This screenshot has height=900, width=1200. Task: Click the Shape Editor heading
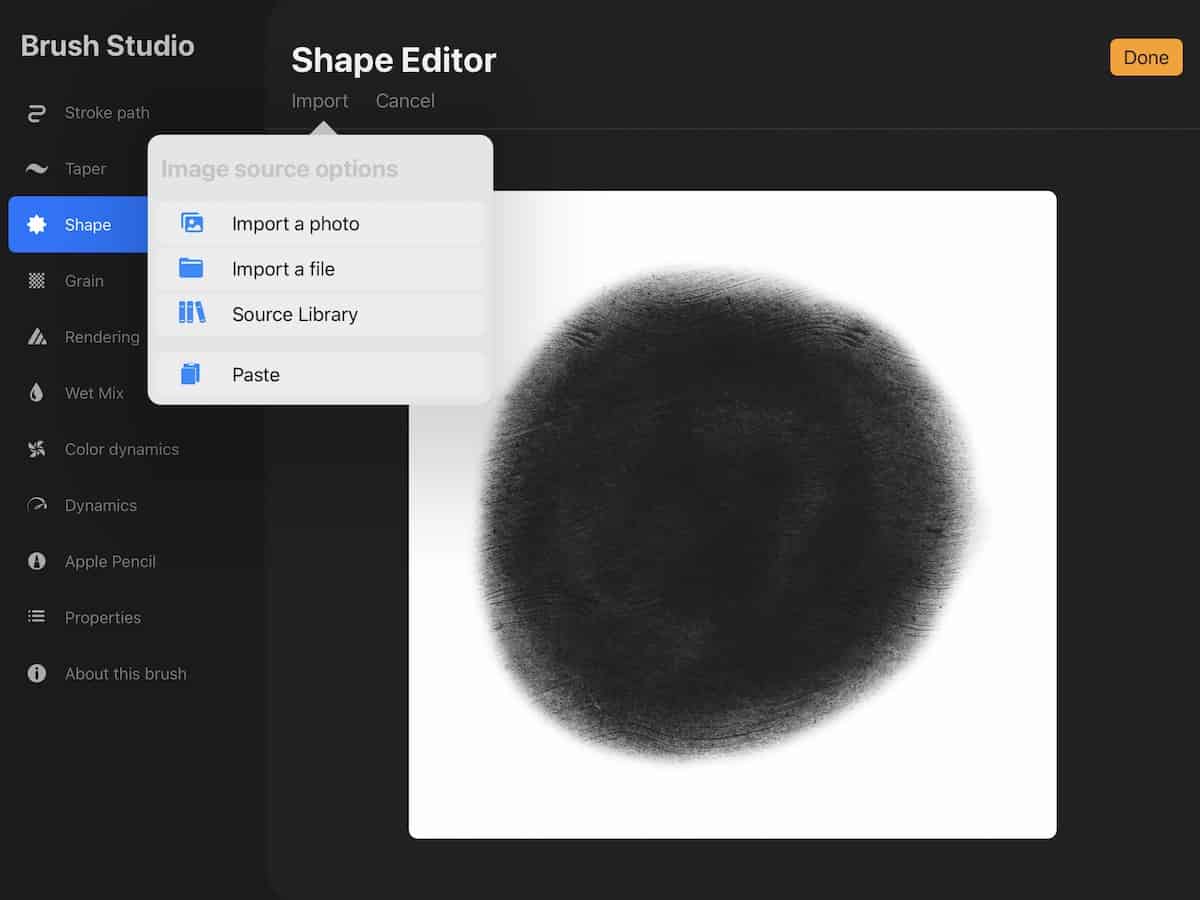(393, 60)
